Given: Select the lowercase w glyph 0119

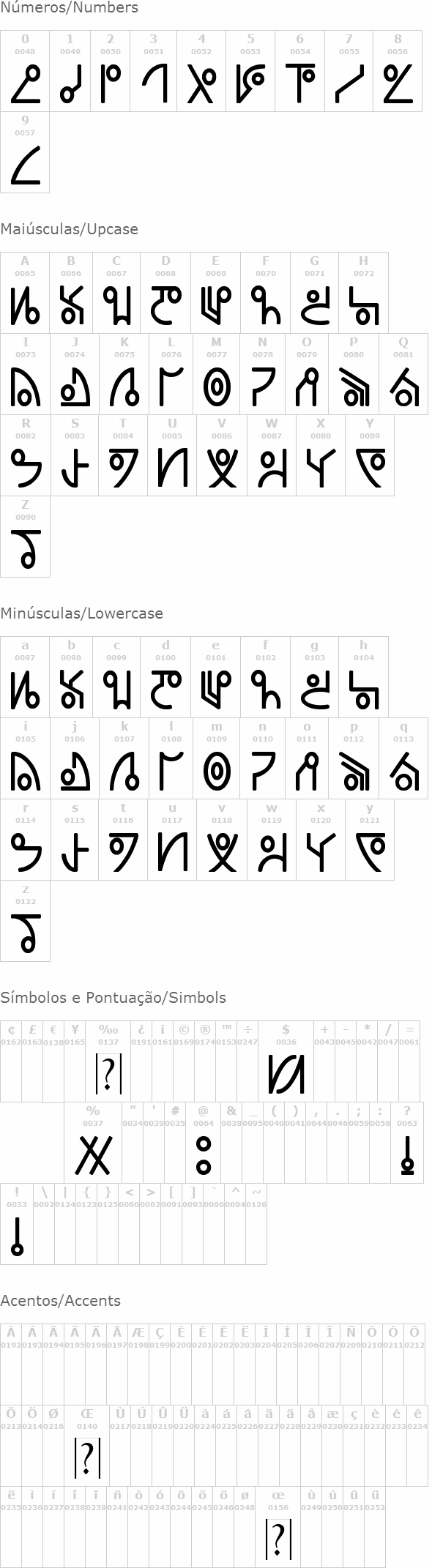Looking at the screenshot, I should [x=272, y=840].
